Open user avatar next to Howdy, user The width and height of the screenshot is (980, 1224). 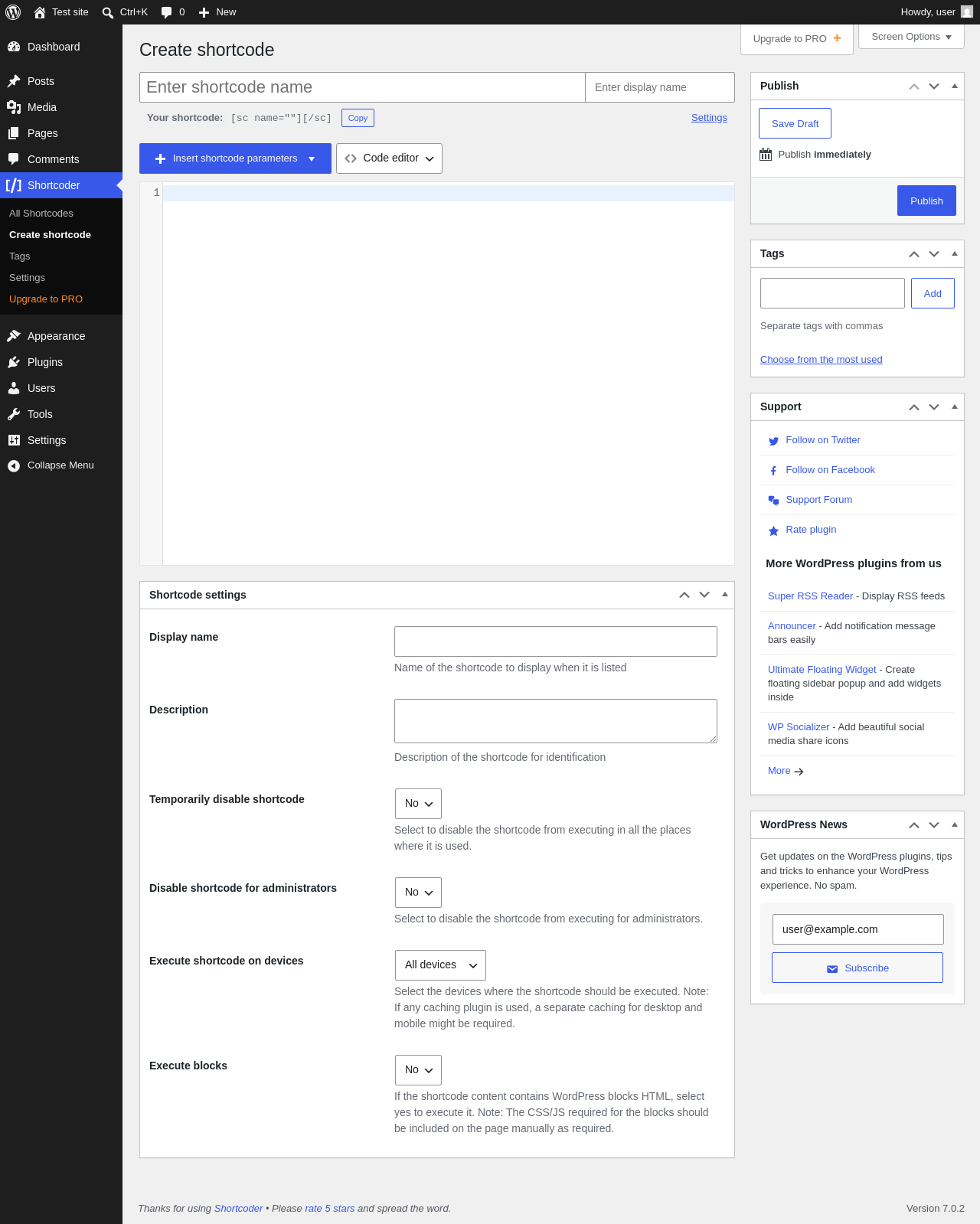coord(967,12)
